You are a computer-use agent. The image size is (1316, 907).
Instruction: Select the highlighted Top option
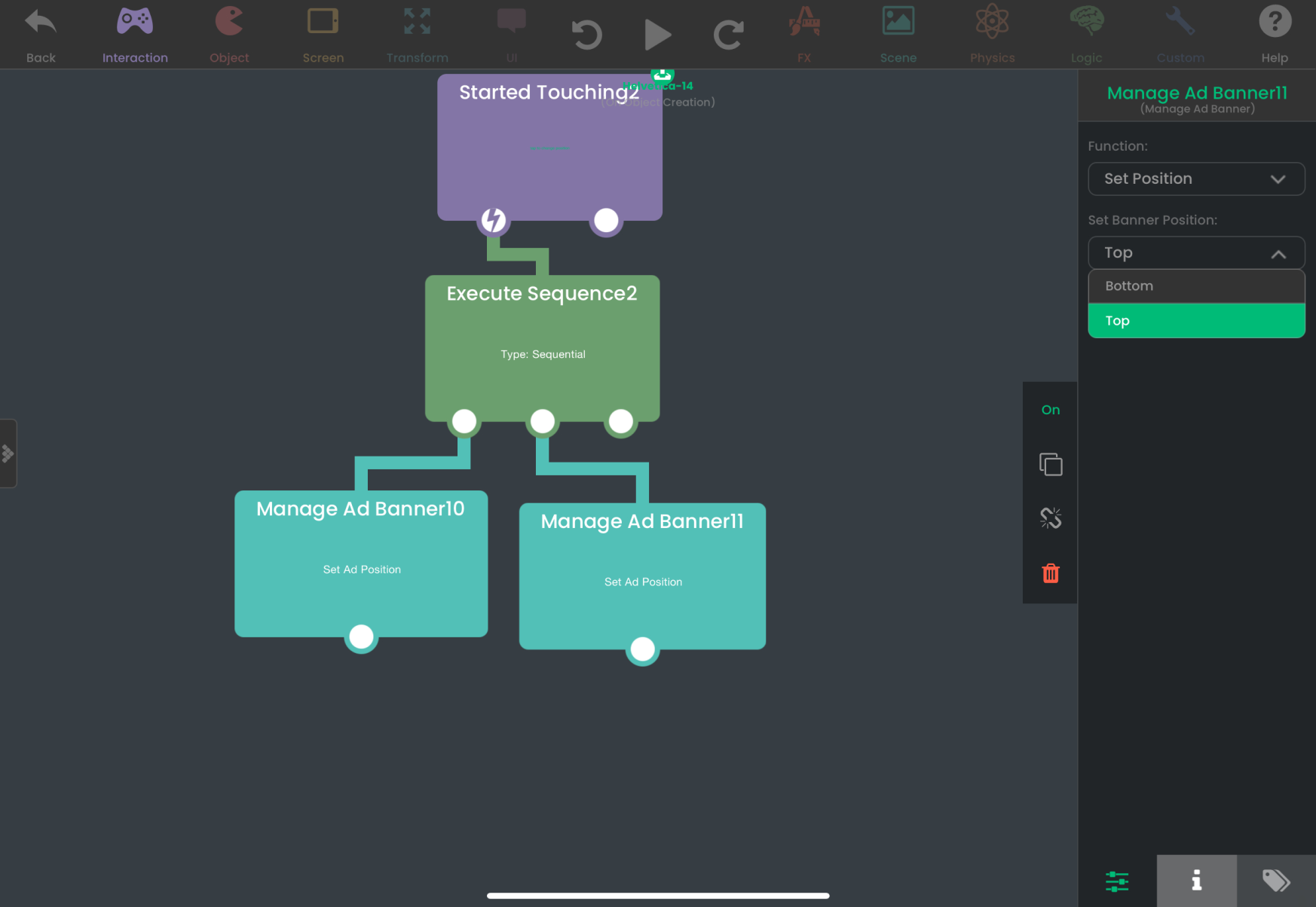coord(1196,321)
